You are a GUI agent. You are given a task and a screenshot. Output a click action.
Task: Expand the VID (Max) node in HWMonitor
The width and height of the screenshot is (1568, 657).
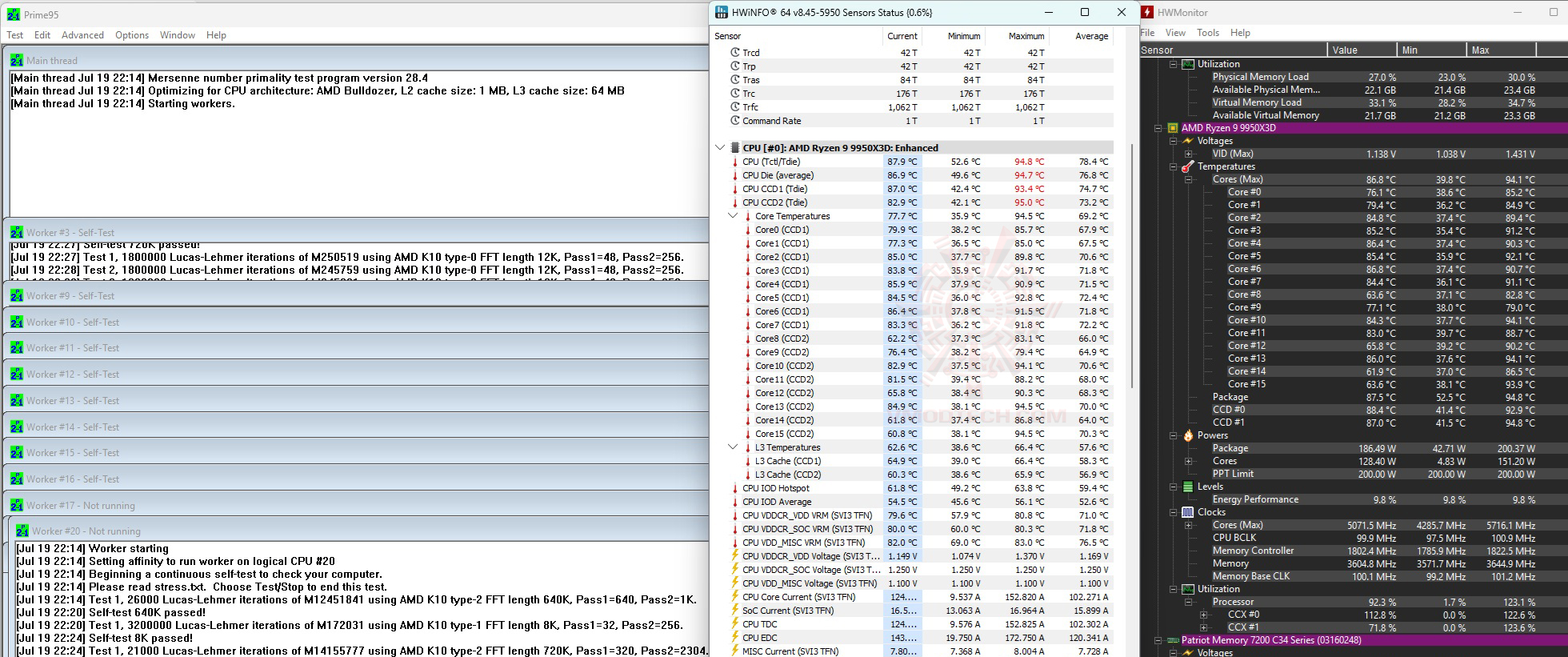(x=1188, y=154)
